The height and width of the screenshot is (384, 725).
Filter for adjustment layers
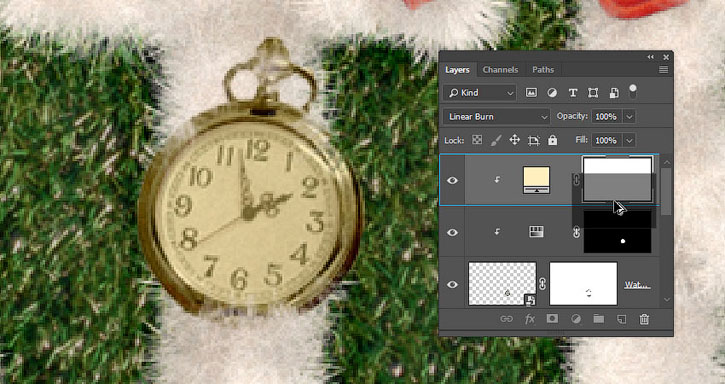(x=552, y=93)
